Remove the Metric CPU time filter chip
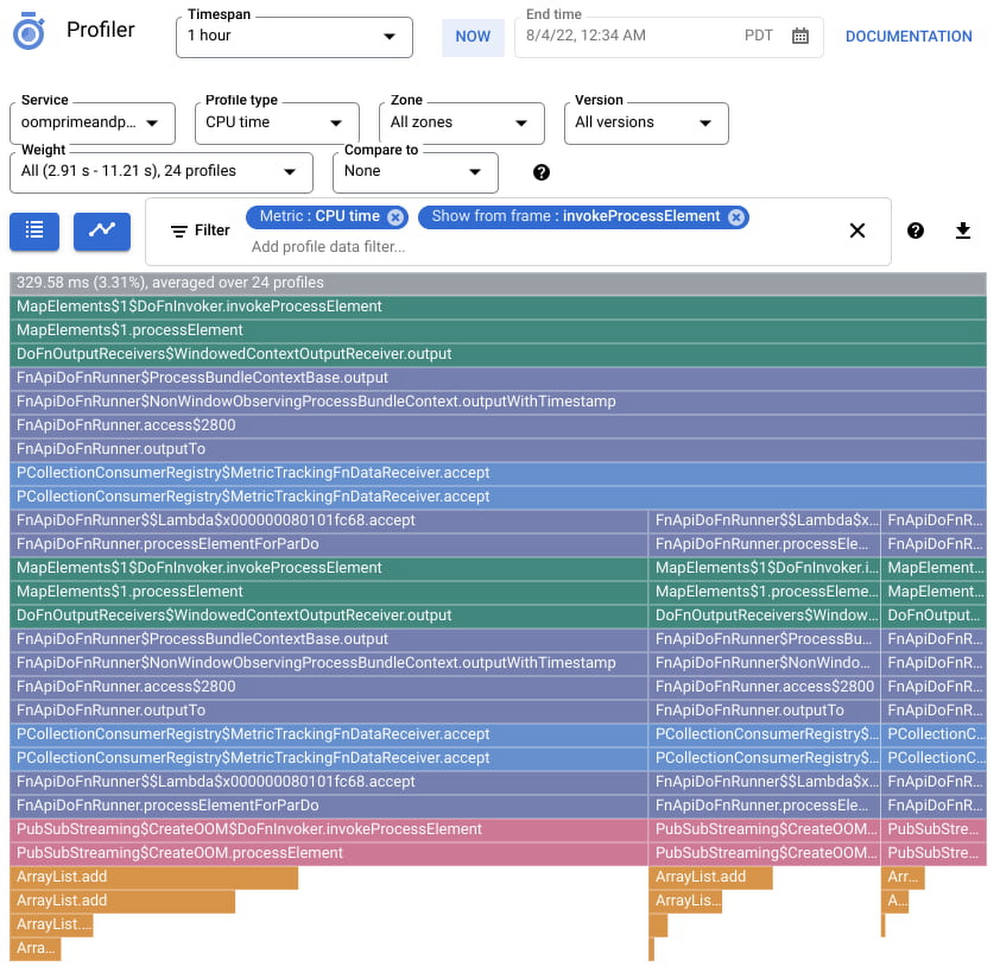This screenshot has width=1000, height=966. (x=396, y=217)
